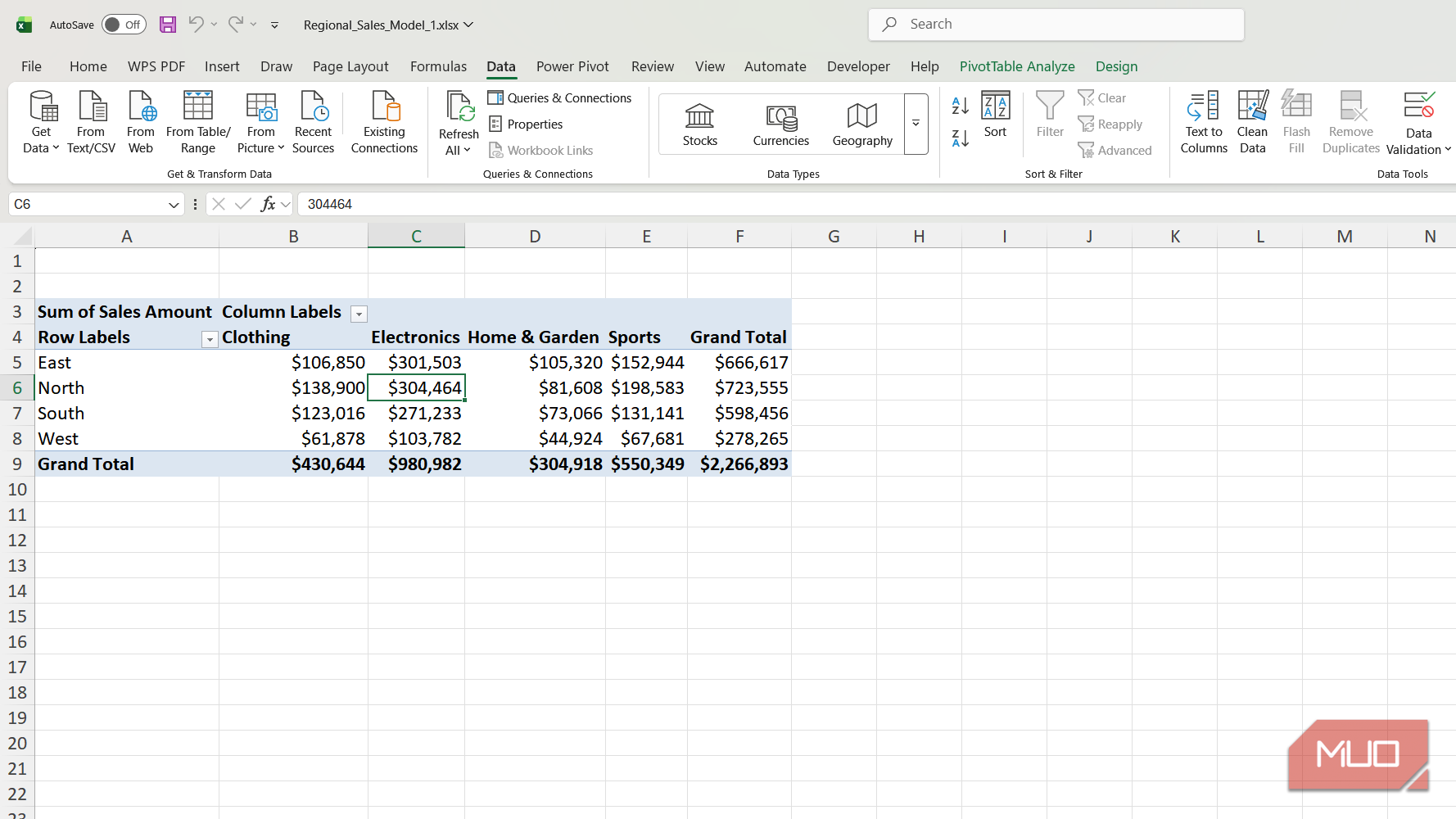Click the Select All corner triangle
This screenshot has height=819, width=1456.
(x=21, y=237)
